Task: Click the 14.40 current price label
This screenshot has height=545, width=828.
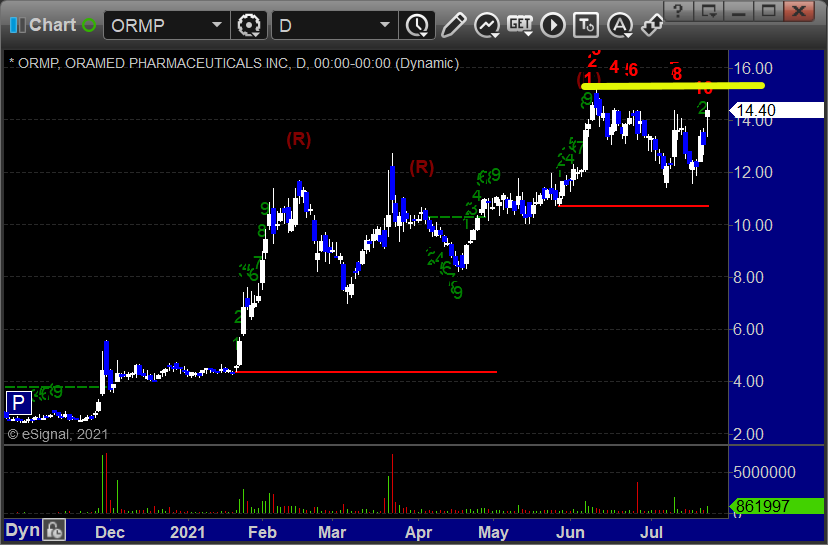Action: tap(776, 110)
